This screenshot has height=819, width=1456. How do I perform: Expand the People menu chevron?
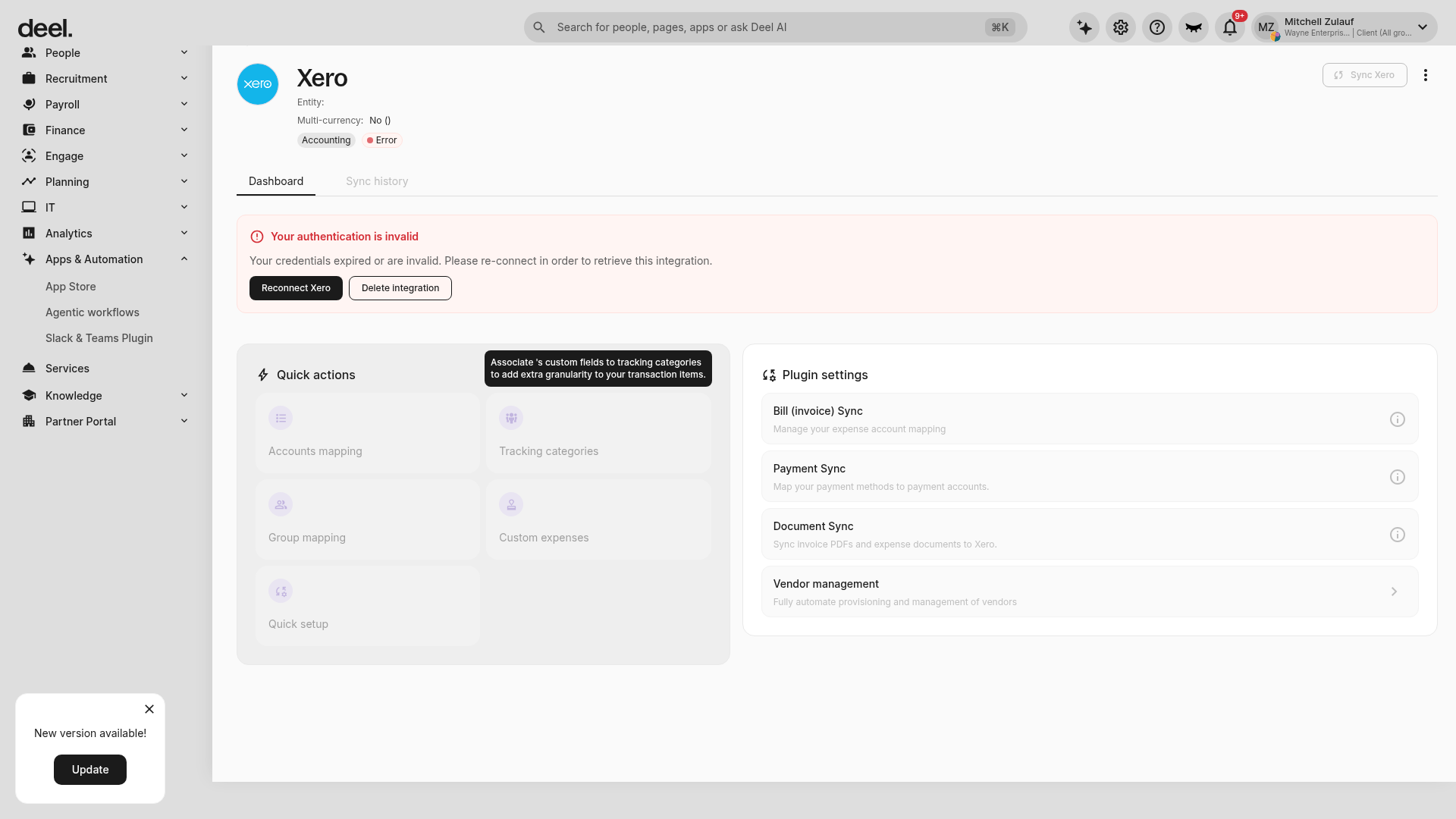point(184,52)
